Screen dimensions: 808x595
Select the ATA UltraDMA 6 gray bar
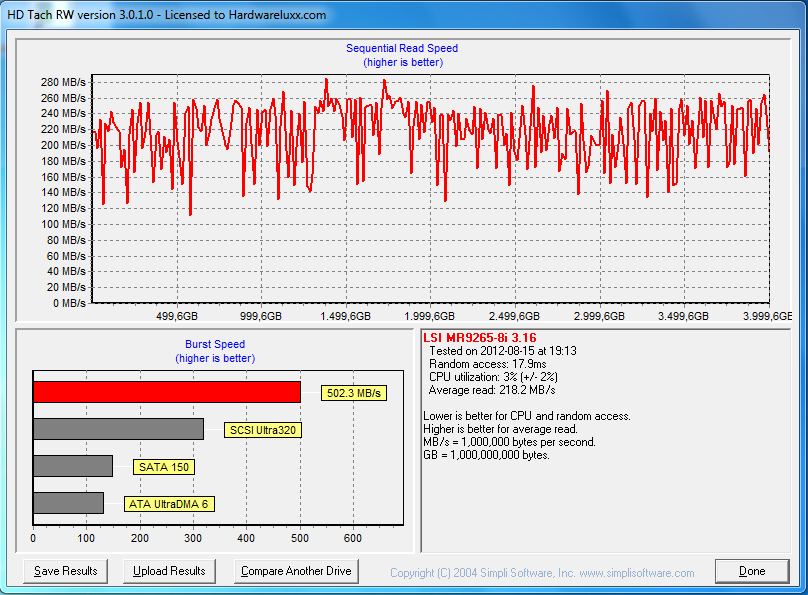pos(69,503)
